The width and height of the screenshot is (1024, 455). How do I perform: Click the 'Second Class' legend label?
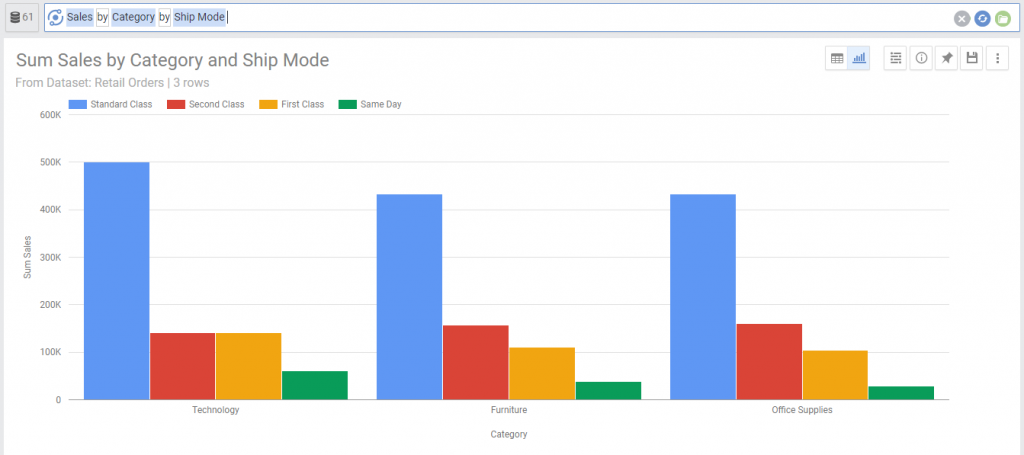[x=217, y=104]
